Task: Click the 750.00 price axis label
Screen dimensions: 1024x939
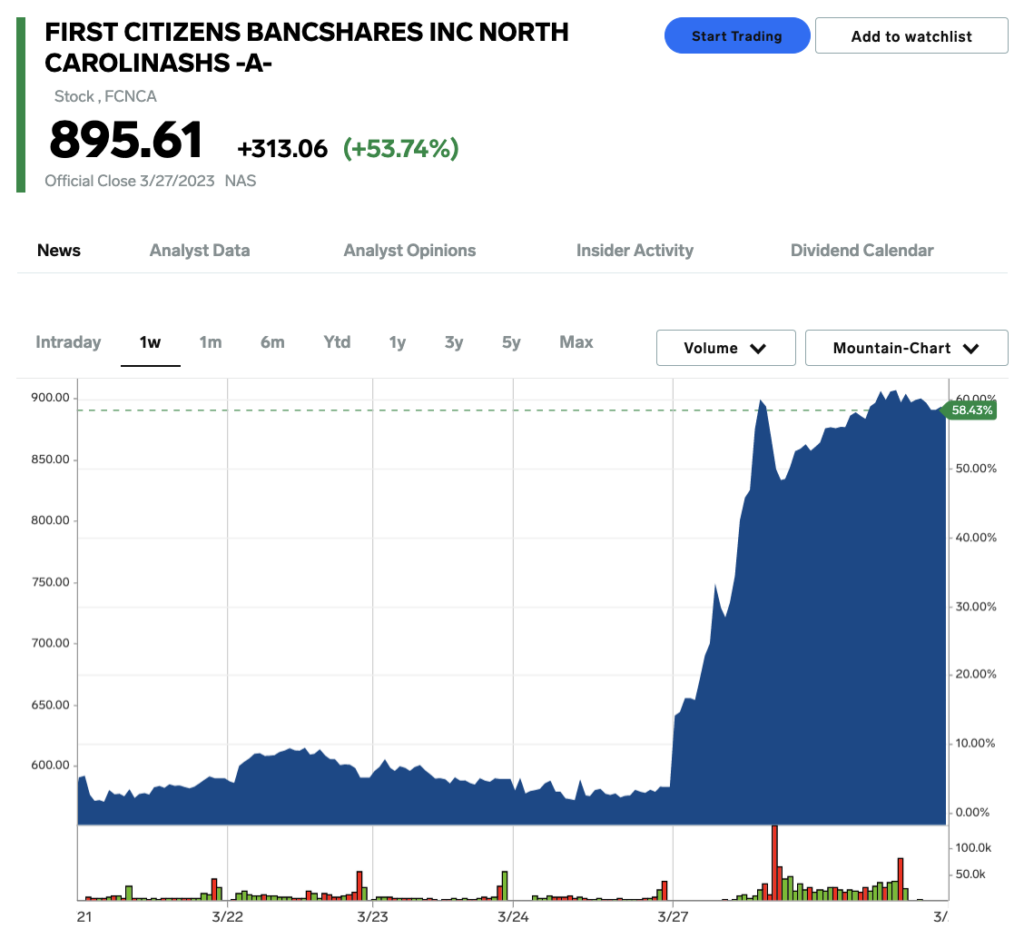Action: tap(50, 582)
